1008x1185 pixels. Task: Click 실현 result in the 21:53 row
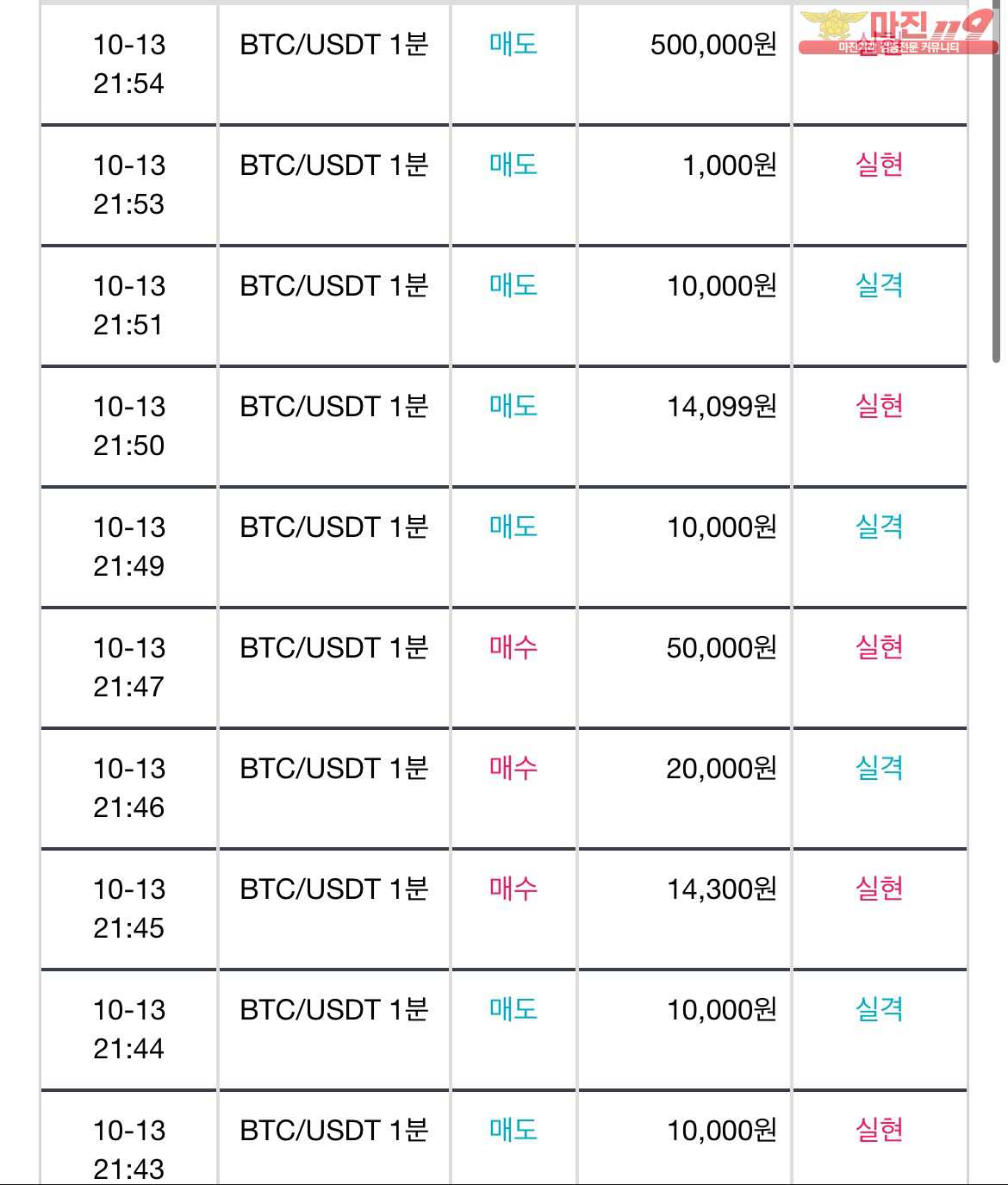pos(879,165)
